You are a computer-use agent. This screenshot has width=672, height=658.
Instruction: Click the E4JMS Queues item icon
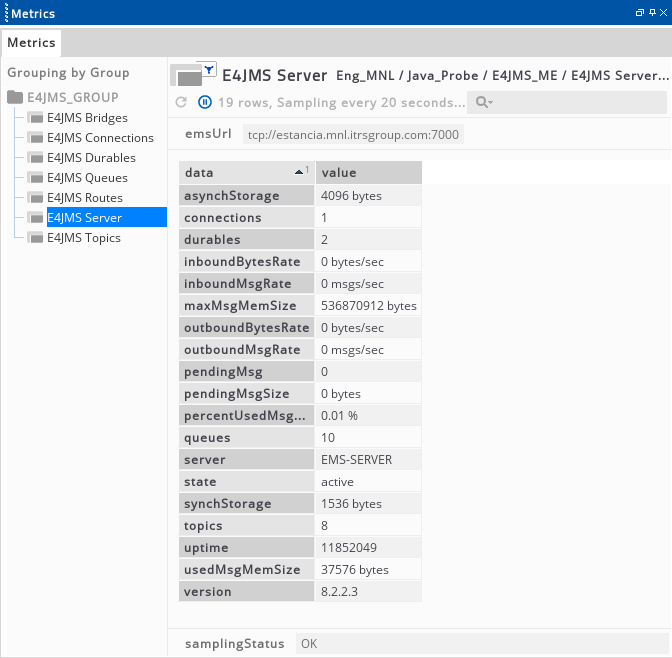click(x=35, y=178)
